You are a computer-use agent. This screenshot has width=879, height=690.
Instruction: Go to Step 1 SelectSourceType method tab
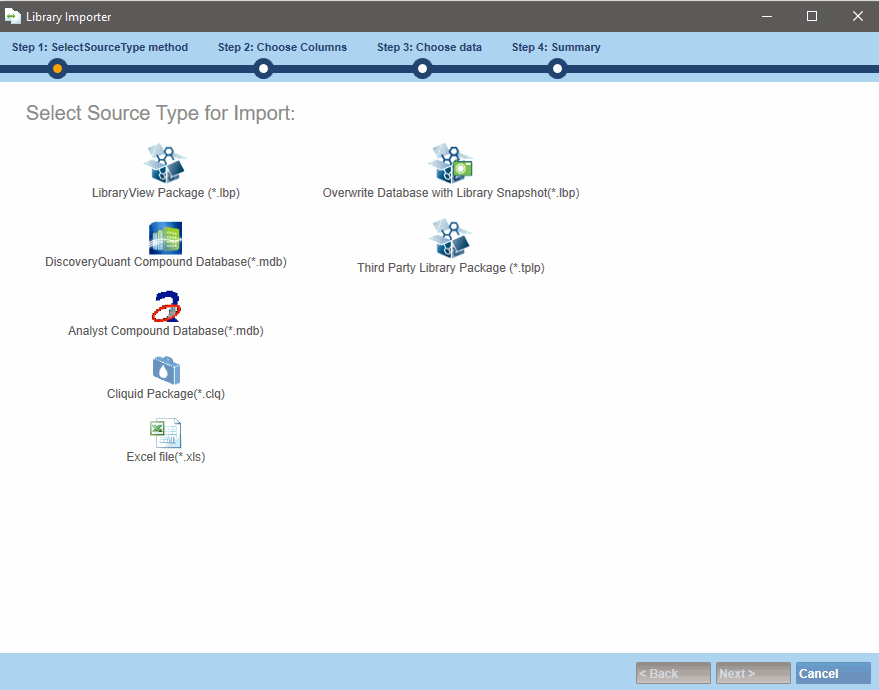pyautogui.click(x=100, y=47)
